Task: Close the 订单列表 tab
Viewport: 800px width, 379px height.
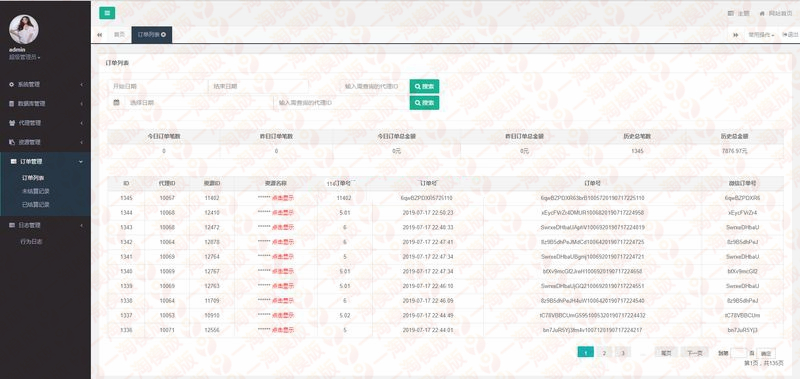Action: [163, 35]
